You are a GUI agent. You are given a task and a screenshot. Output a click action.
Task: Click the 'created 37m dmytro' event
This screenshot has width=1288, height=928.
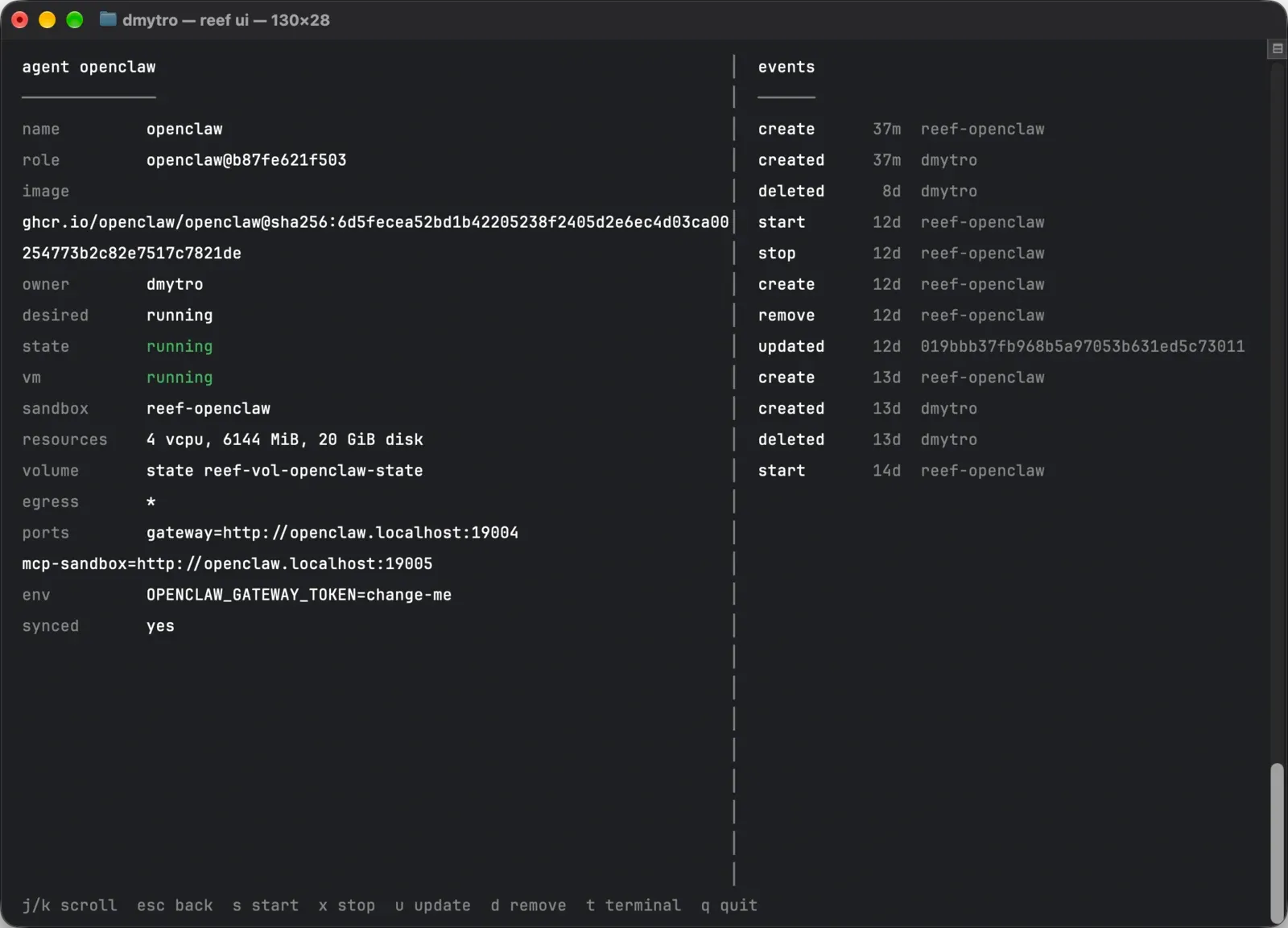pyautogui.click(x=868, y=160)
